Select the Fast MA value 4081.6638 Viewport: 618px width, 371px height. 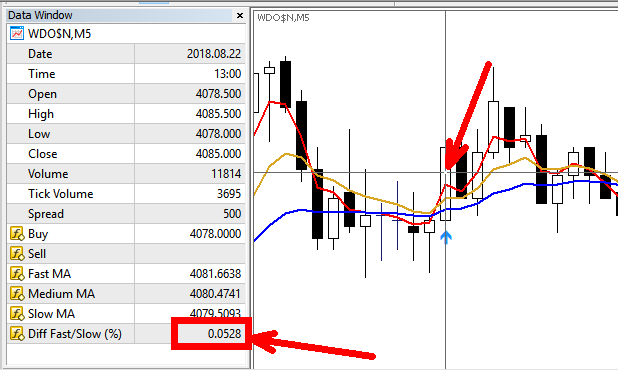coord(216,274)
